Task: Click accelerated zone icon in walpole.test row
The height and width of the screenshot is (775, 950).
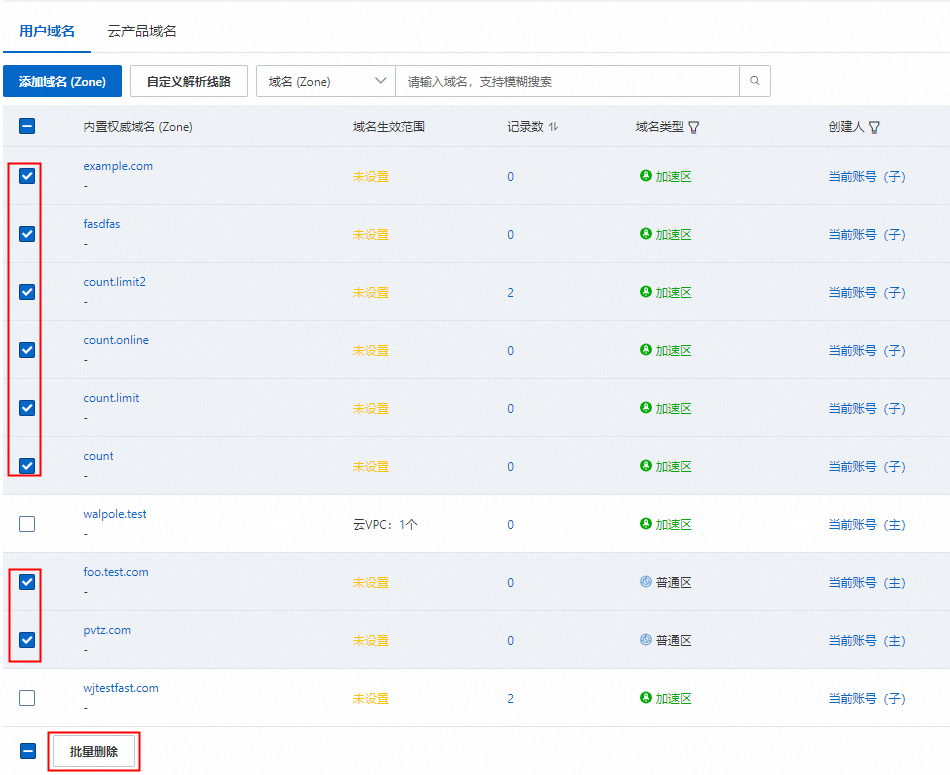Action: 646,524
